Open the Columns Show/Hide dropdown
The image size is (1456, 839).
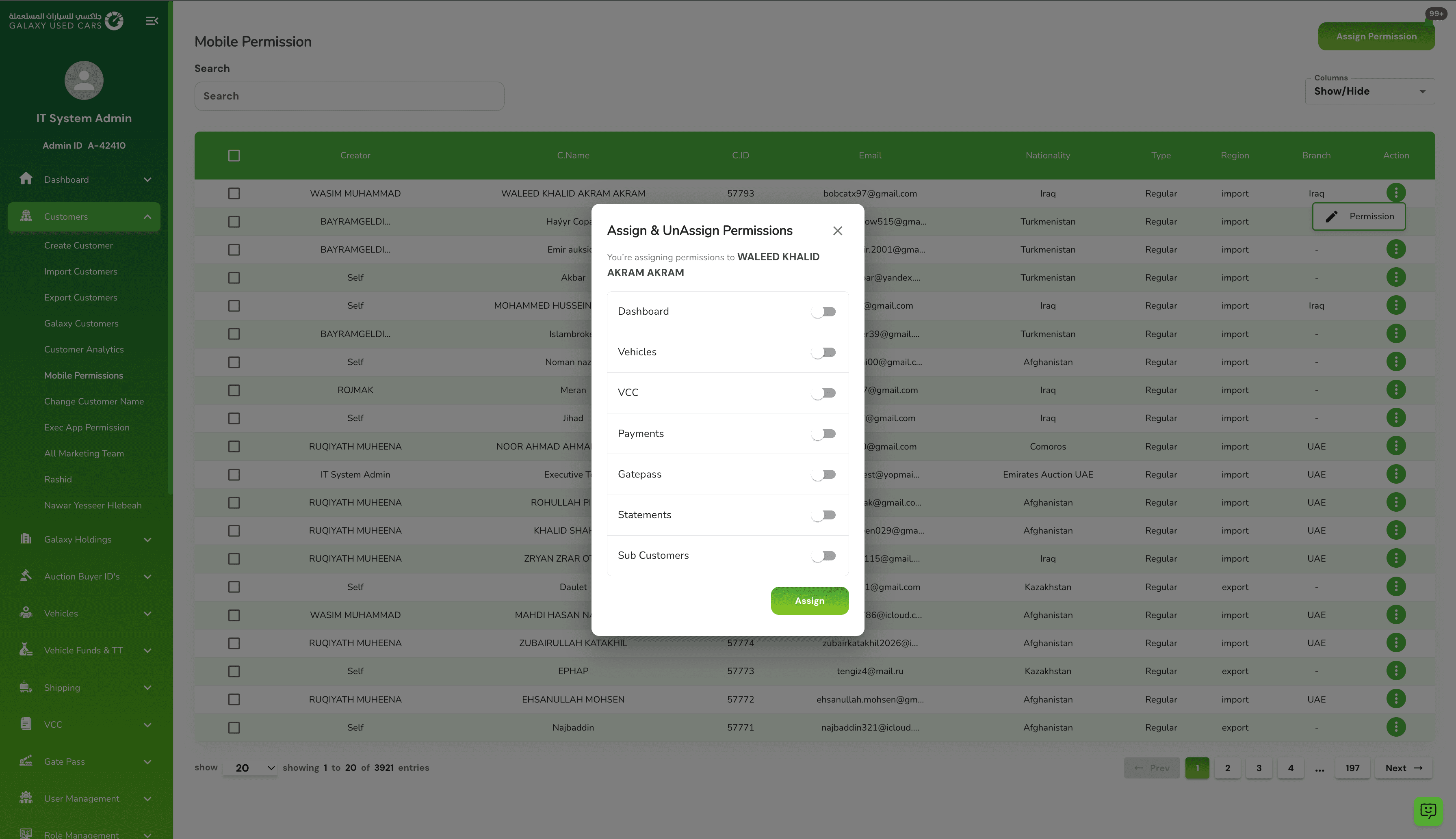point(1369,92)
